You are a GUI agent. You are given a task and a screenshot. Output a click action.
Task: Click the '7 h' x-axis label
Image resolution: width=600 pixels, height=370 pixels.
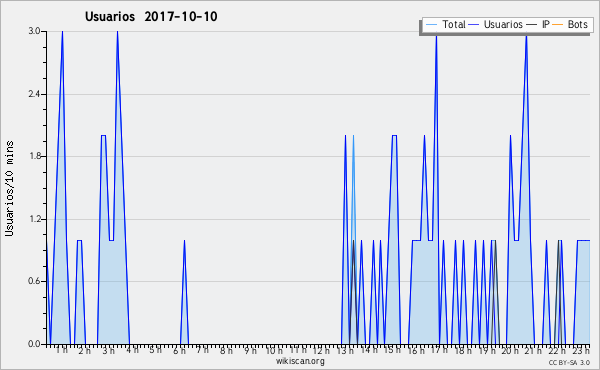click(x=203, y=350)
